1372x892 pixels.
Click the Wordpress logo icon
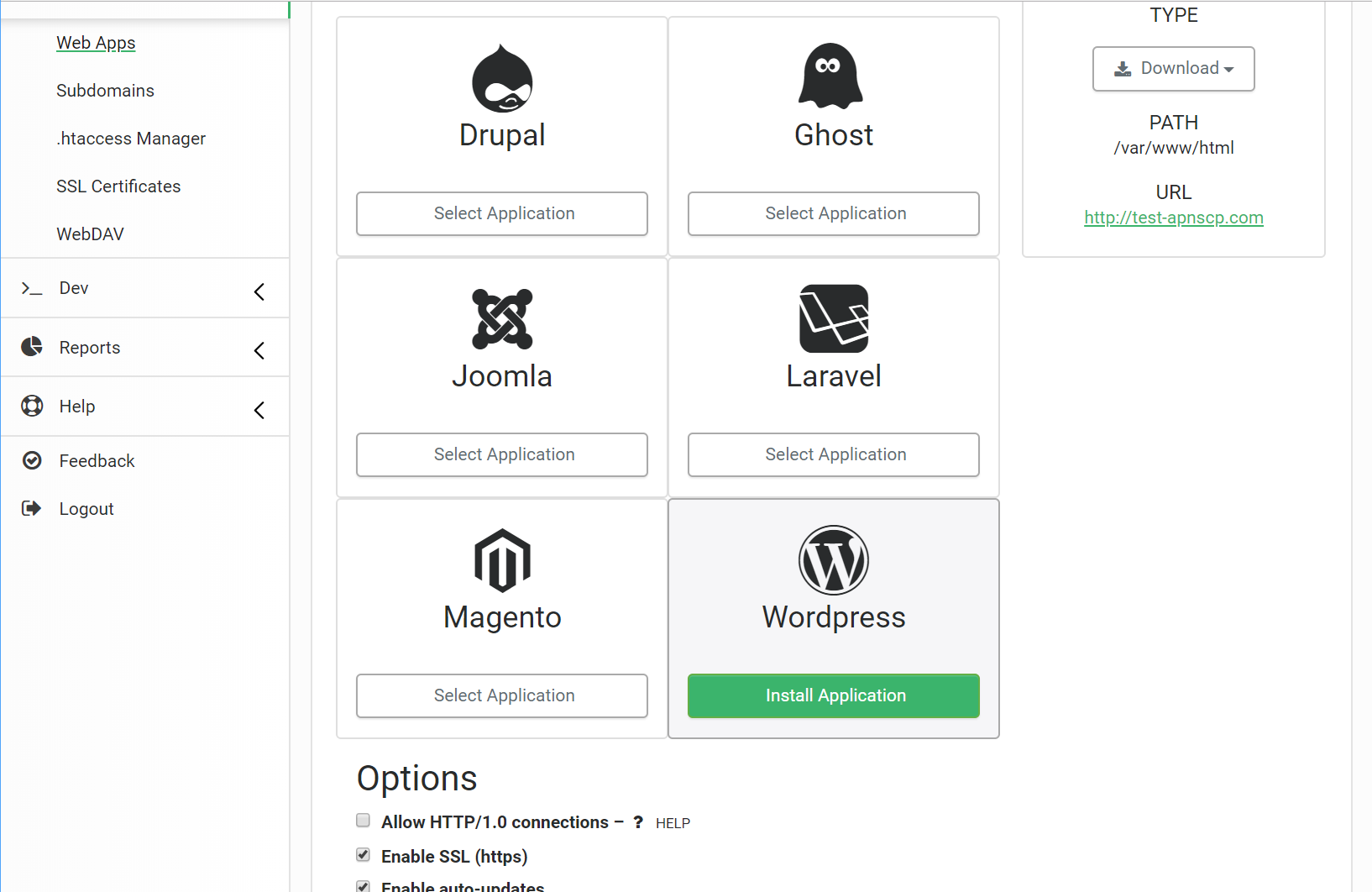tap(834, 560)
